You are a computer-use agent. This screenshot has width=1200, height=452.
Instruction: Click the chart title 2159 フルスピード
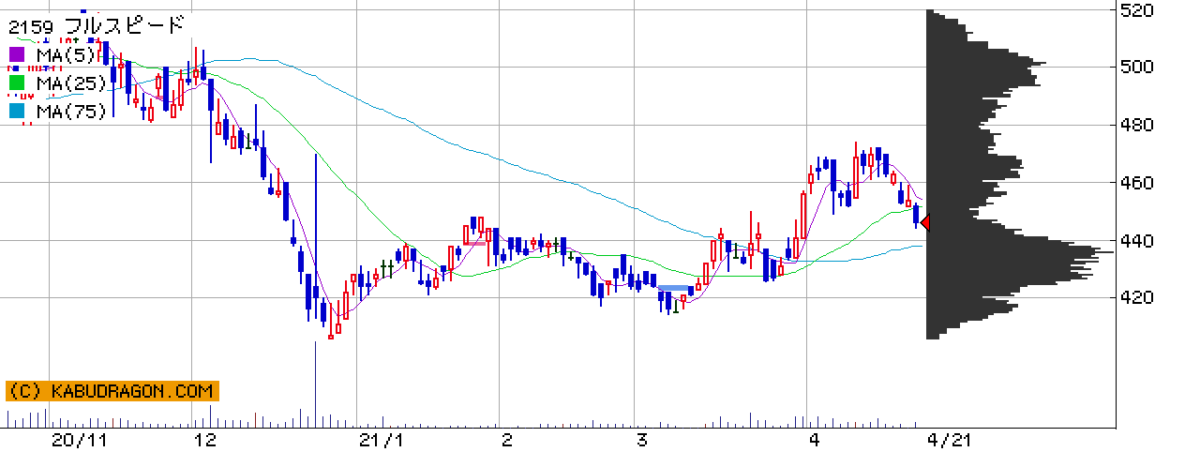click(x=96, y=24)
